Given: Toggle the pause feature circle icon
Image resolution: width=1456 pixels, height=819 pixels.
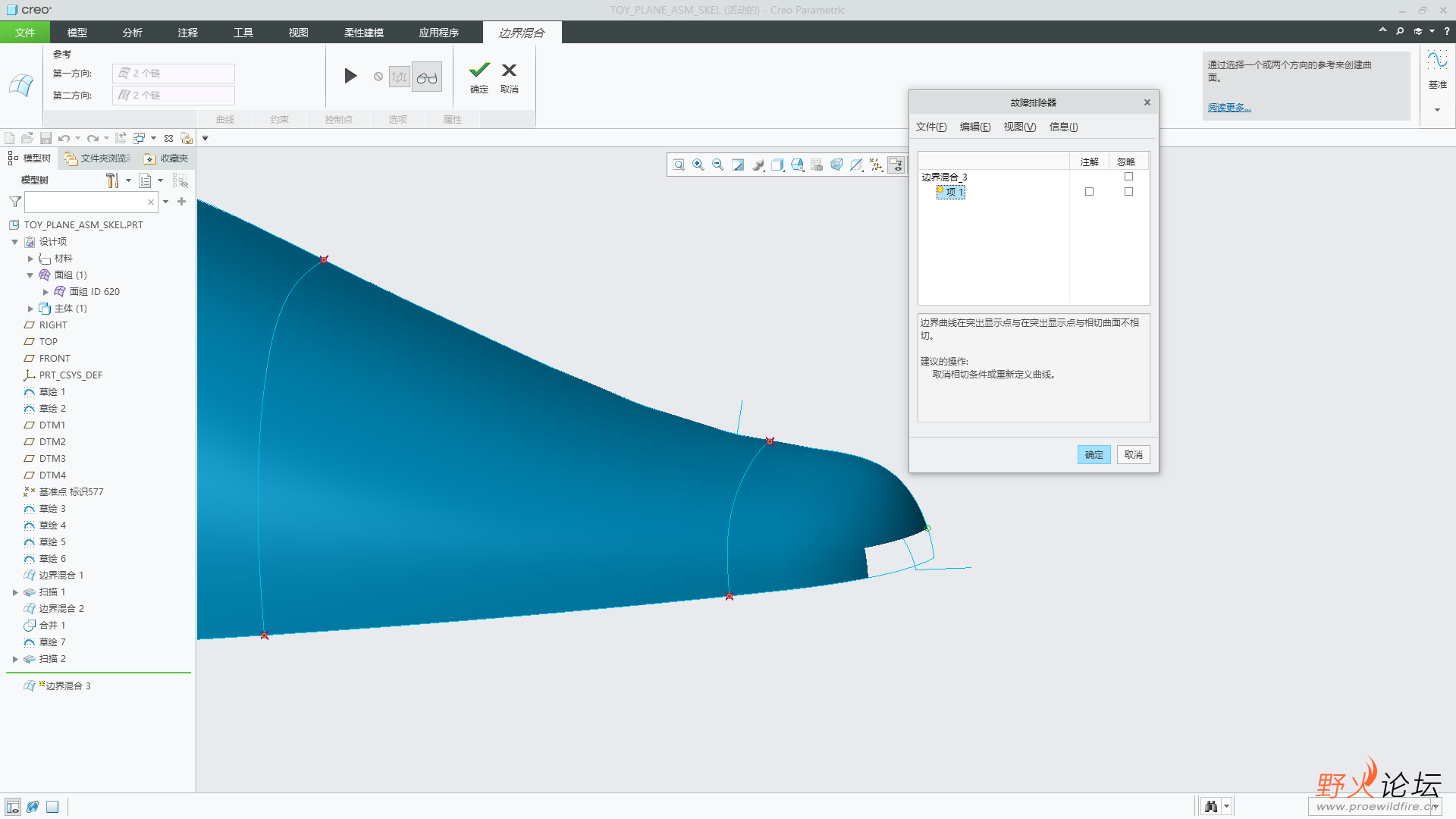Looking at the screenshot, I should pos(378,77).
